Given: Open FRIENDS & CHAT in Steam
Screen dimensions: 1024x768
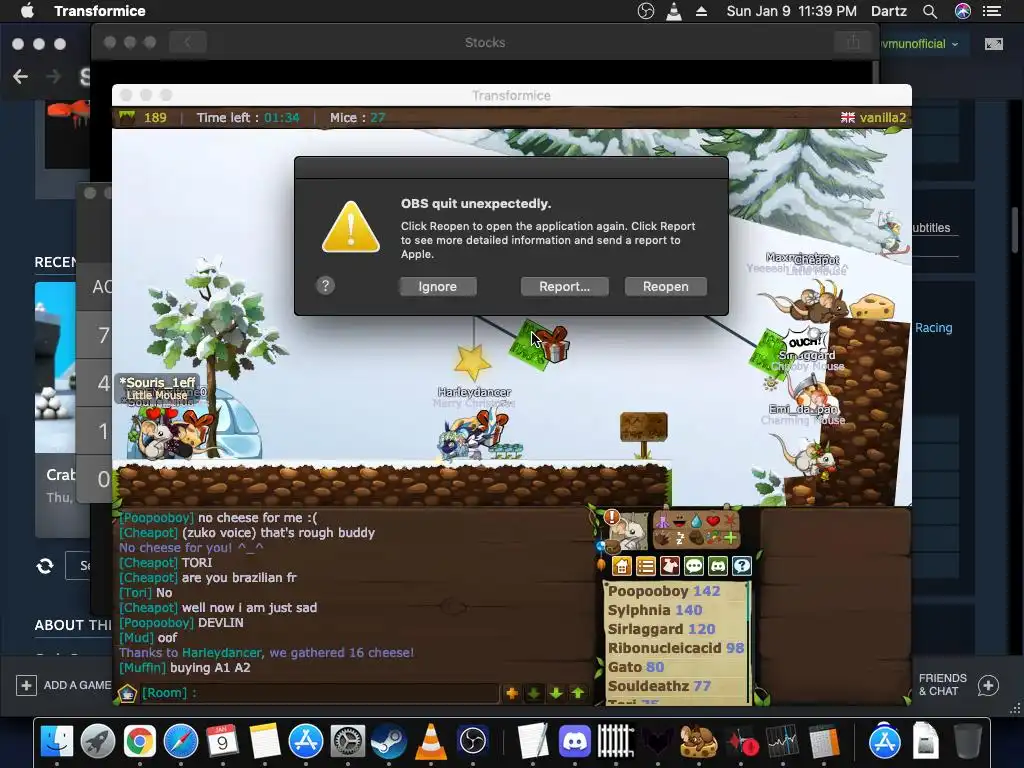Looking at the screenshot, I should click(x=960, y=685).
